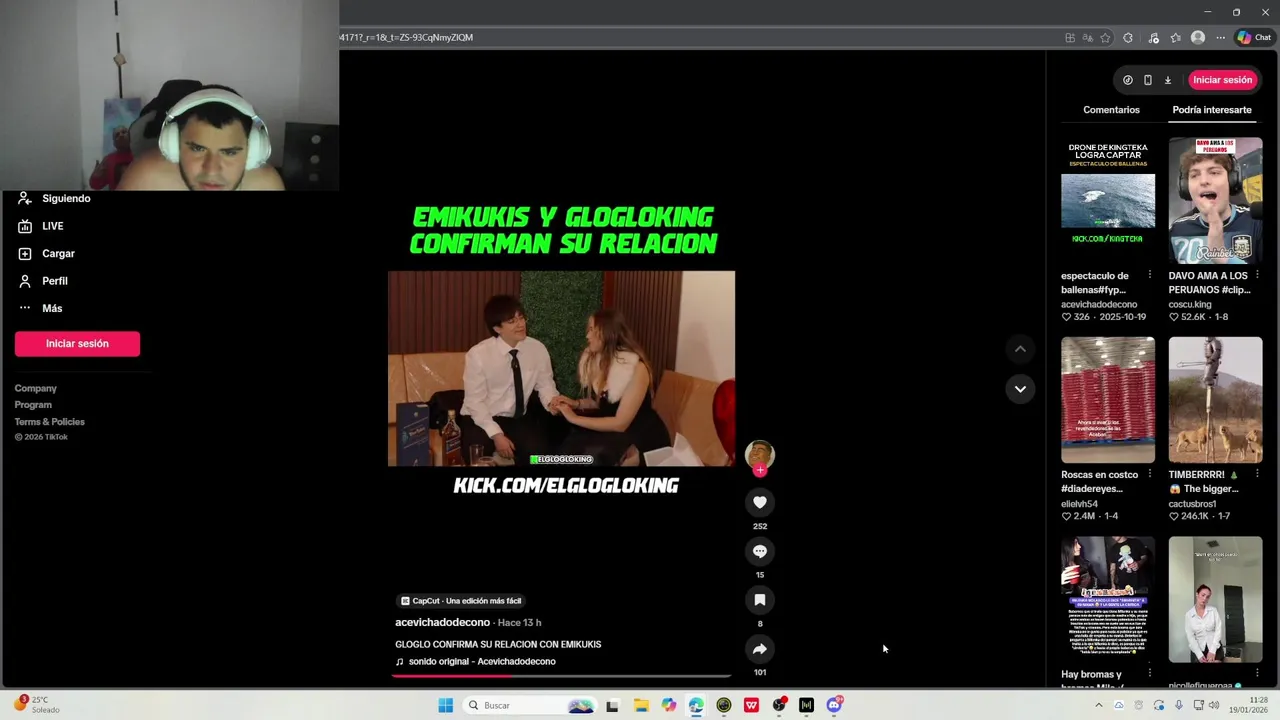Open options for the DAVO AMA A LOS video
The image size is (1280, 720).
(x=1257, y=275)
